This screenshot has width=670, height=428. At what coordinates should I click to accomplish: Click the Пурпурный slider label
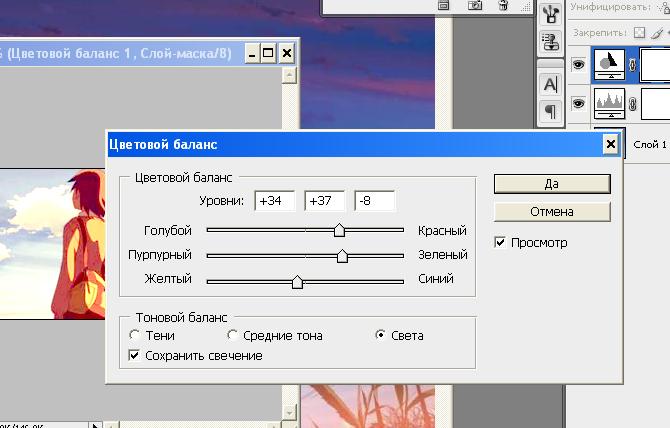tap(160, 255)
